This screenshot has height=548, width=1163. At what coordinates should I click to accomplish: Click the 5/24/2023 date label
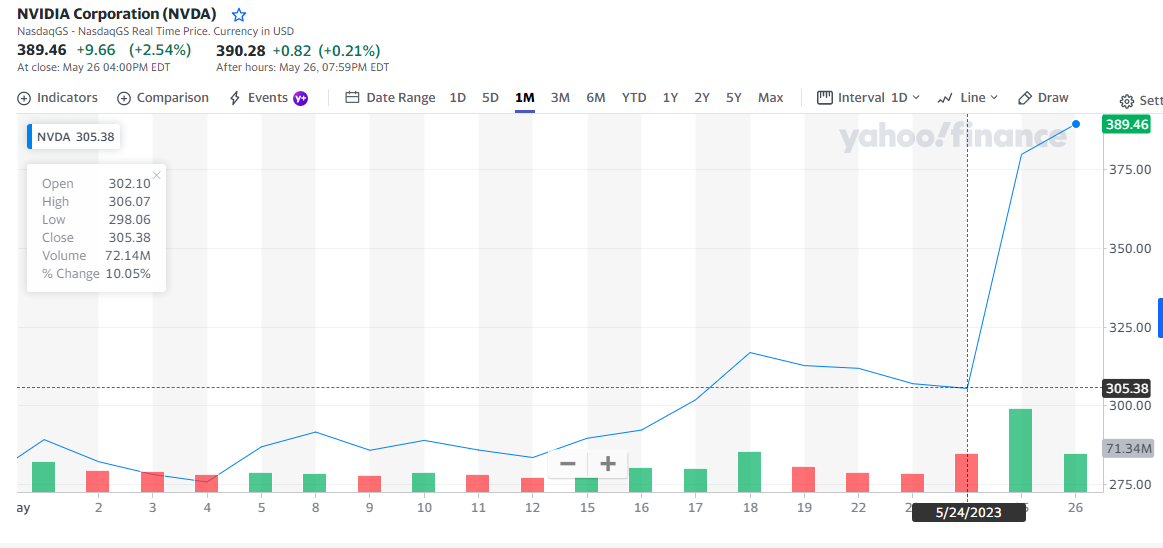pyautogui.click(x=969, y=512)
